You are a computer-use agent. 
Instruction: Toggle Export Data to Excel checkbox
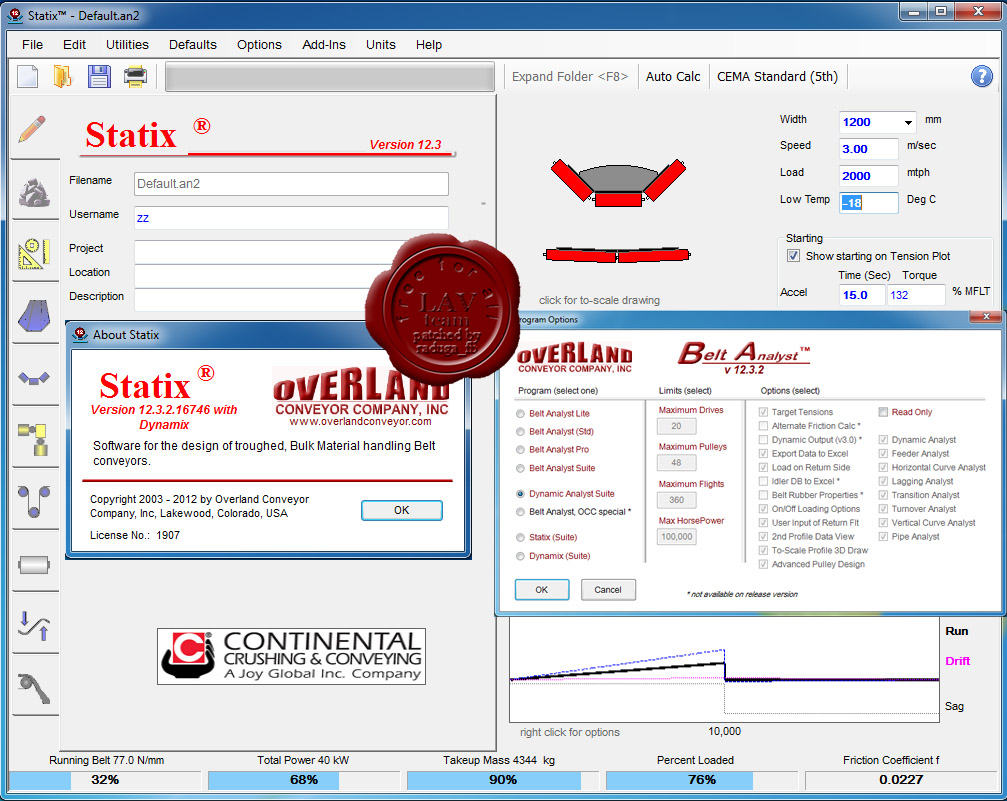click(763, 453)
